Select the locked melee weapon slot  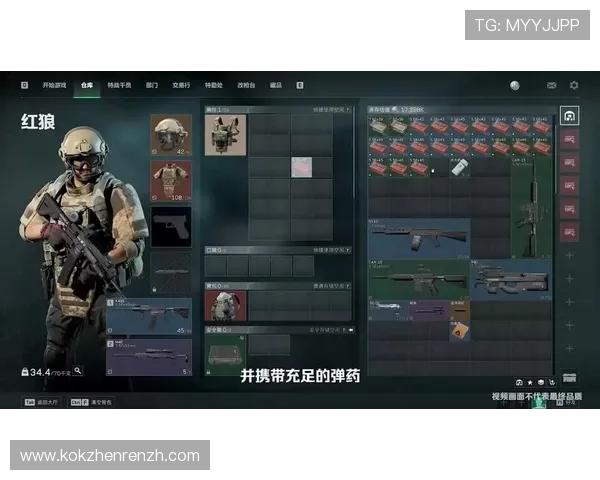point(171,273)
